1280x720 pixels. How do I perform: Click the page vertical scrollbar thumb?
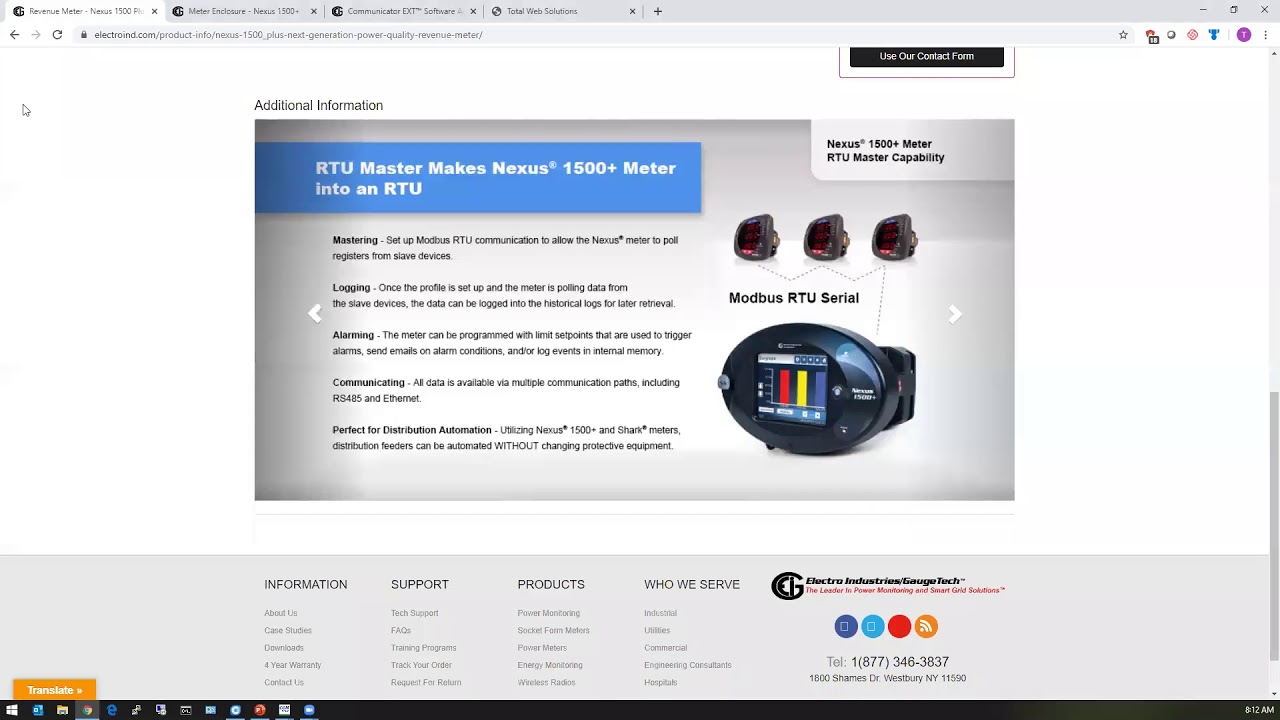point(1274,525)
